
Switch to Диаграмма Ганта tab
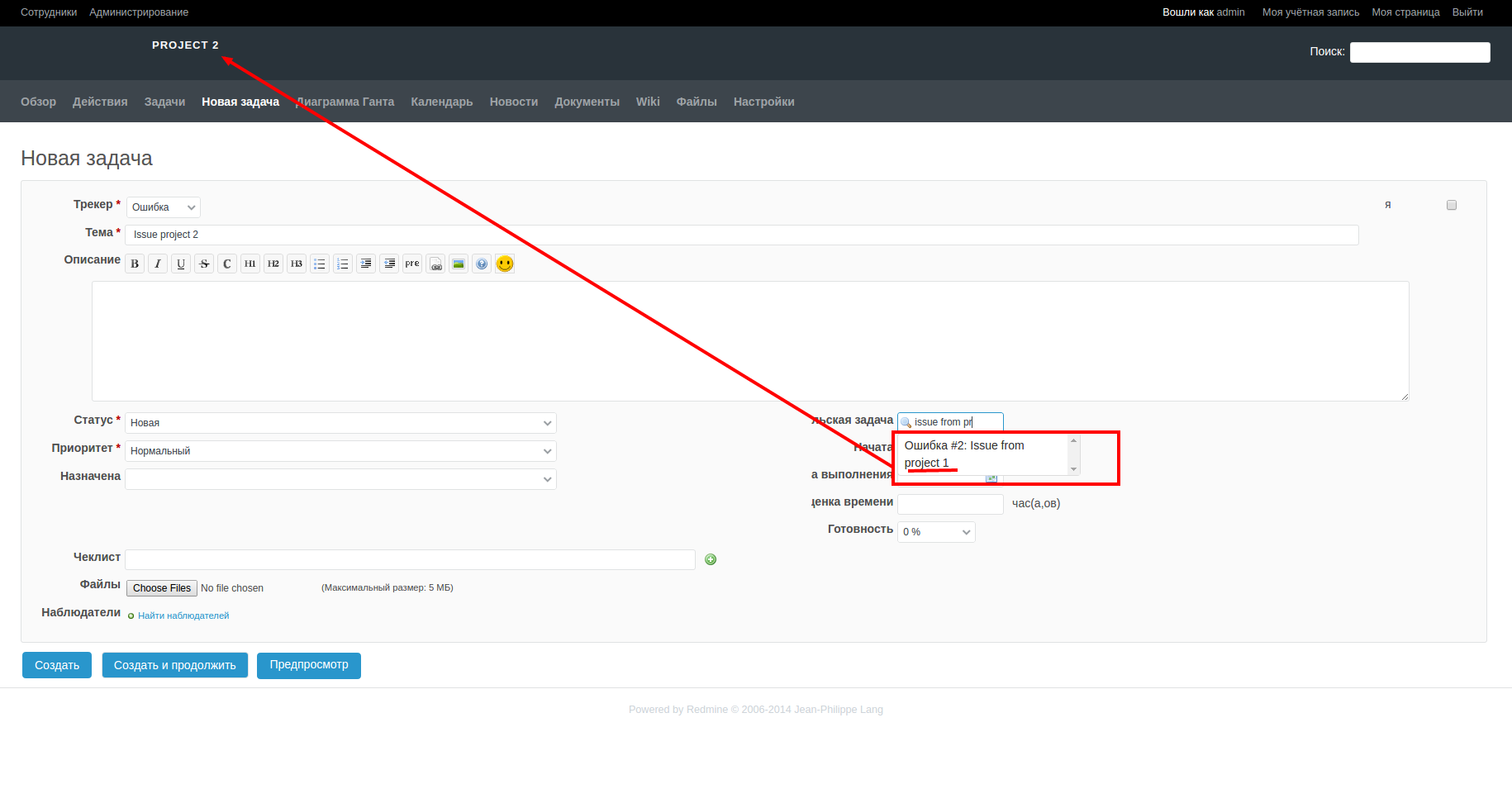tap(345, 102)
